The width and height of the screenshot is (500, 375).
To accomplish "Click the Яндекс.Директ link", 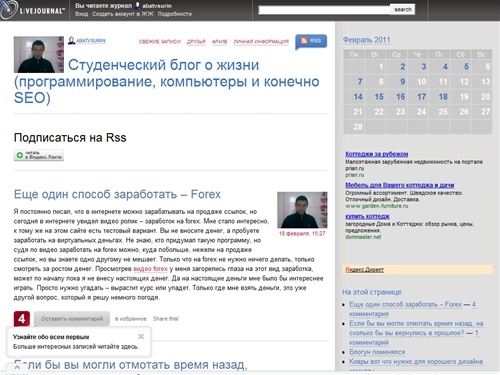I will tap(364, 269).
